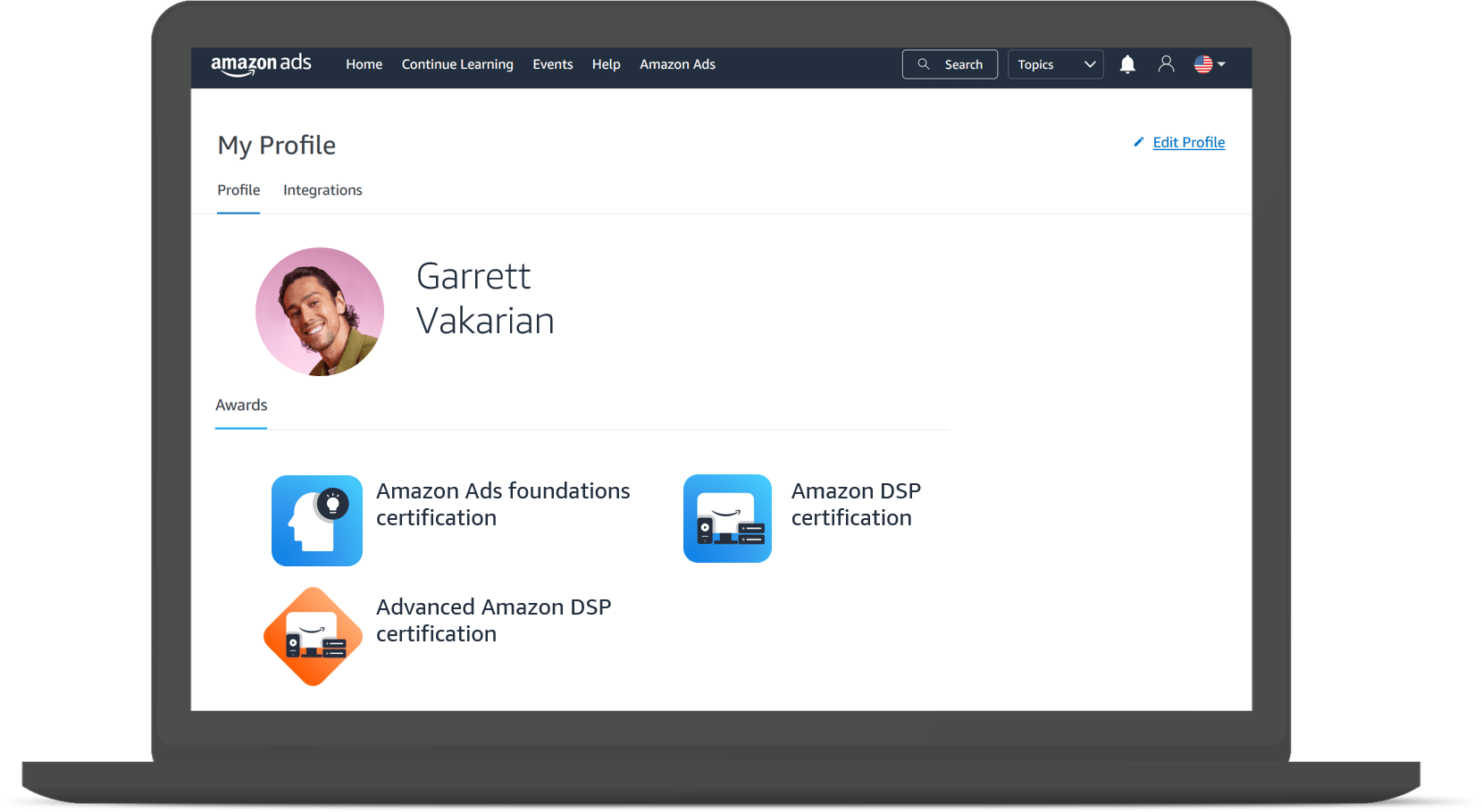The width and height of the screenshot is (1482, 812).
Task: Expand the Topics dropdown
Action: click(x=1056, y=64)
